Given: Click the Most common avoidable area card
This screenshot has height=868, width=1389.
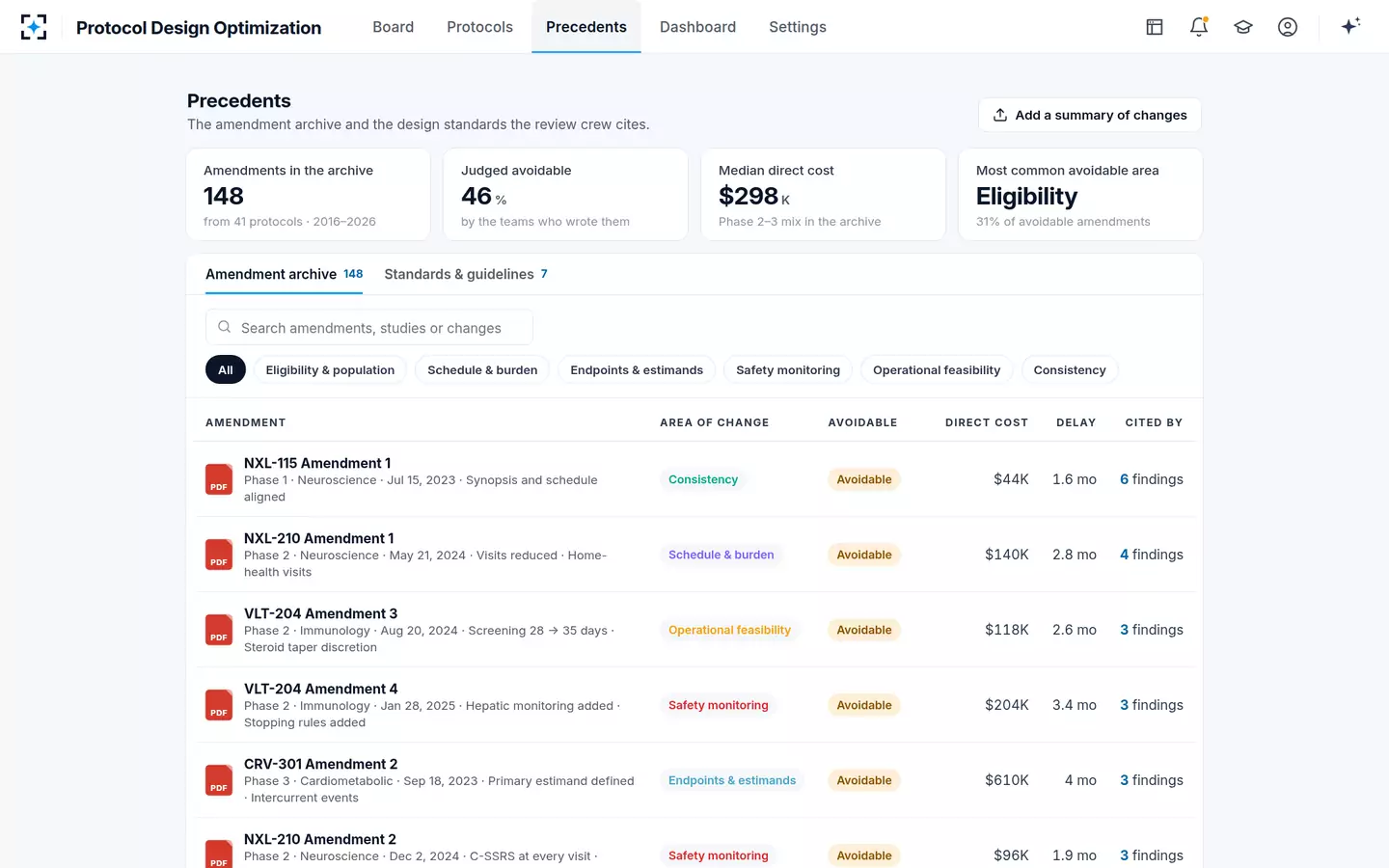Looking at the screenshot, I should click(1080, 194).
